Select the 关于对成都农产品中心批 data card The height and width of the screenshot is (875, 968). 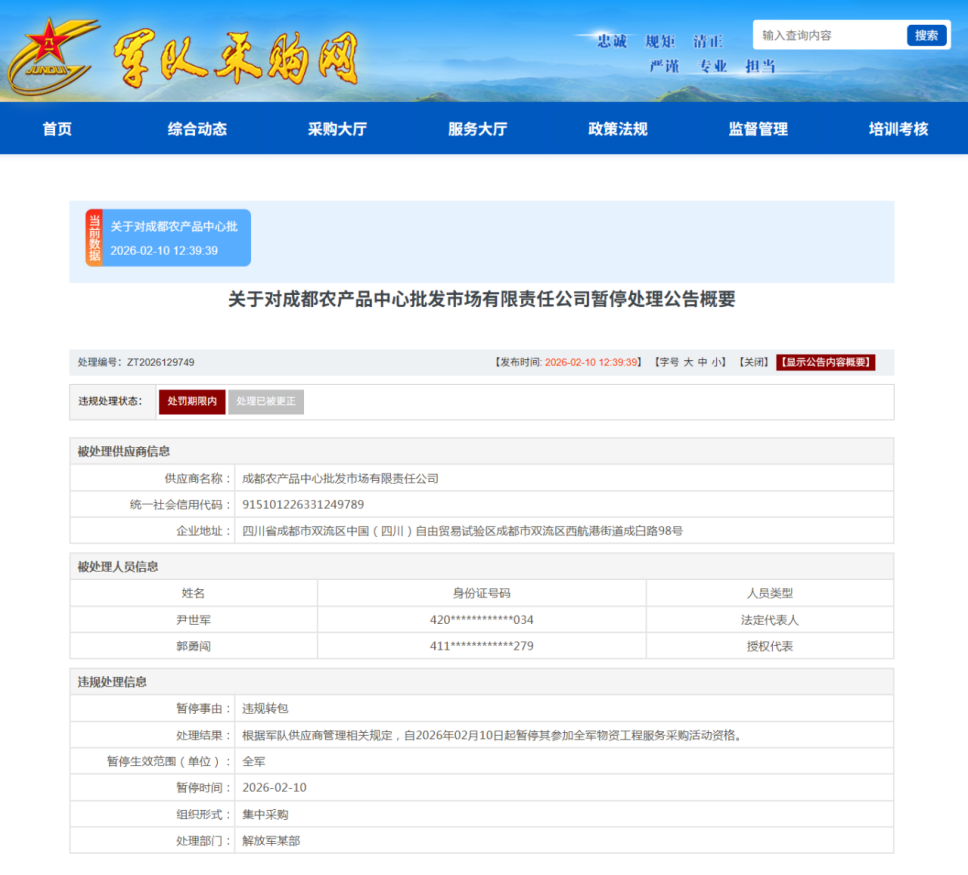tap(176, 238)
